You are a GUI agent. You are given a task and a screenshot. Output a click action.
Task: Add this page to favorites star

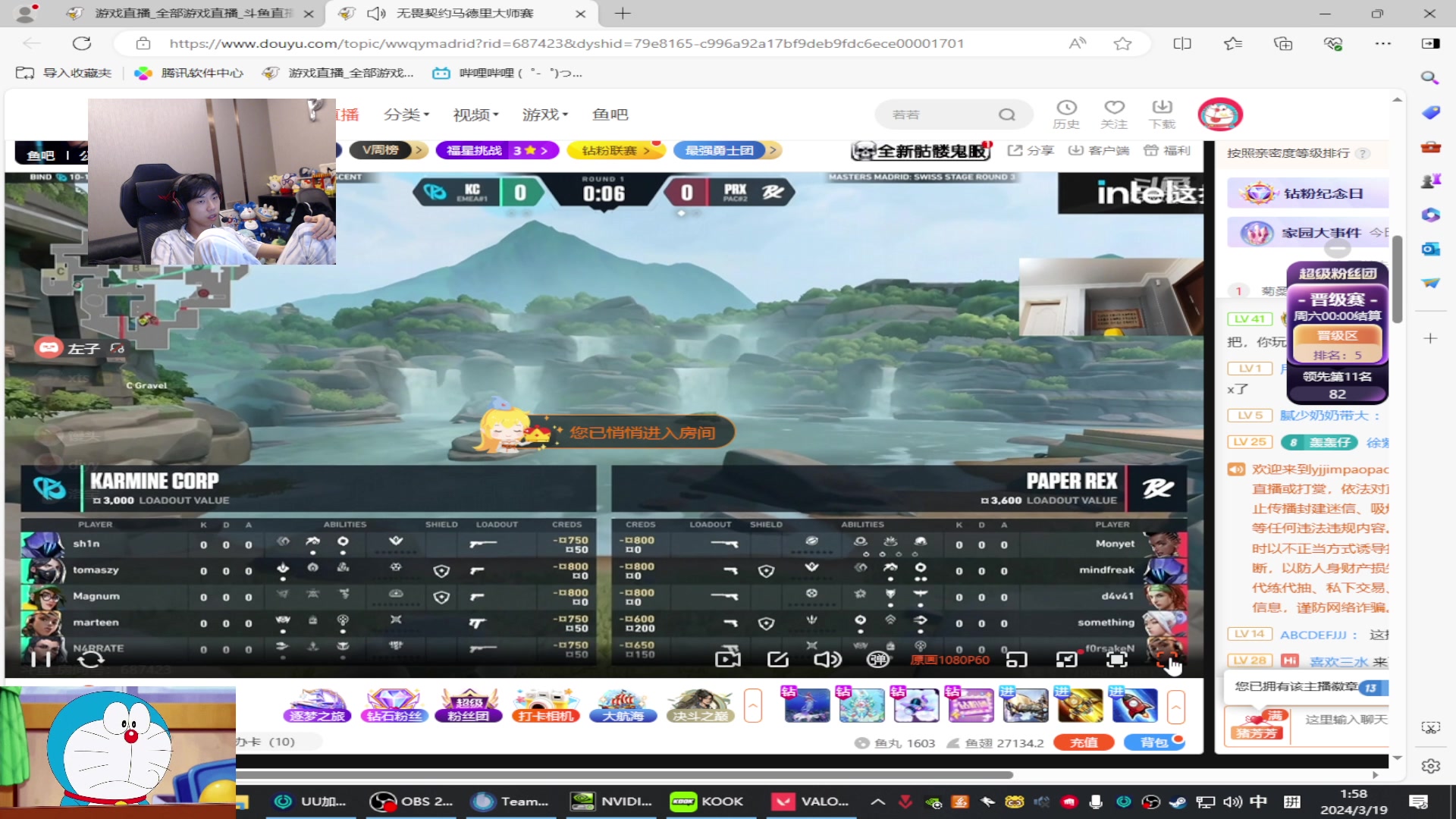point(1123,43)
